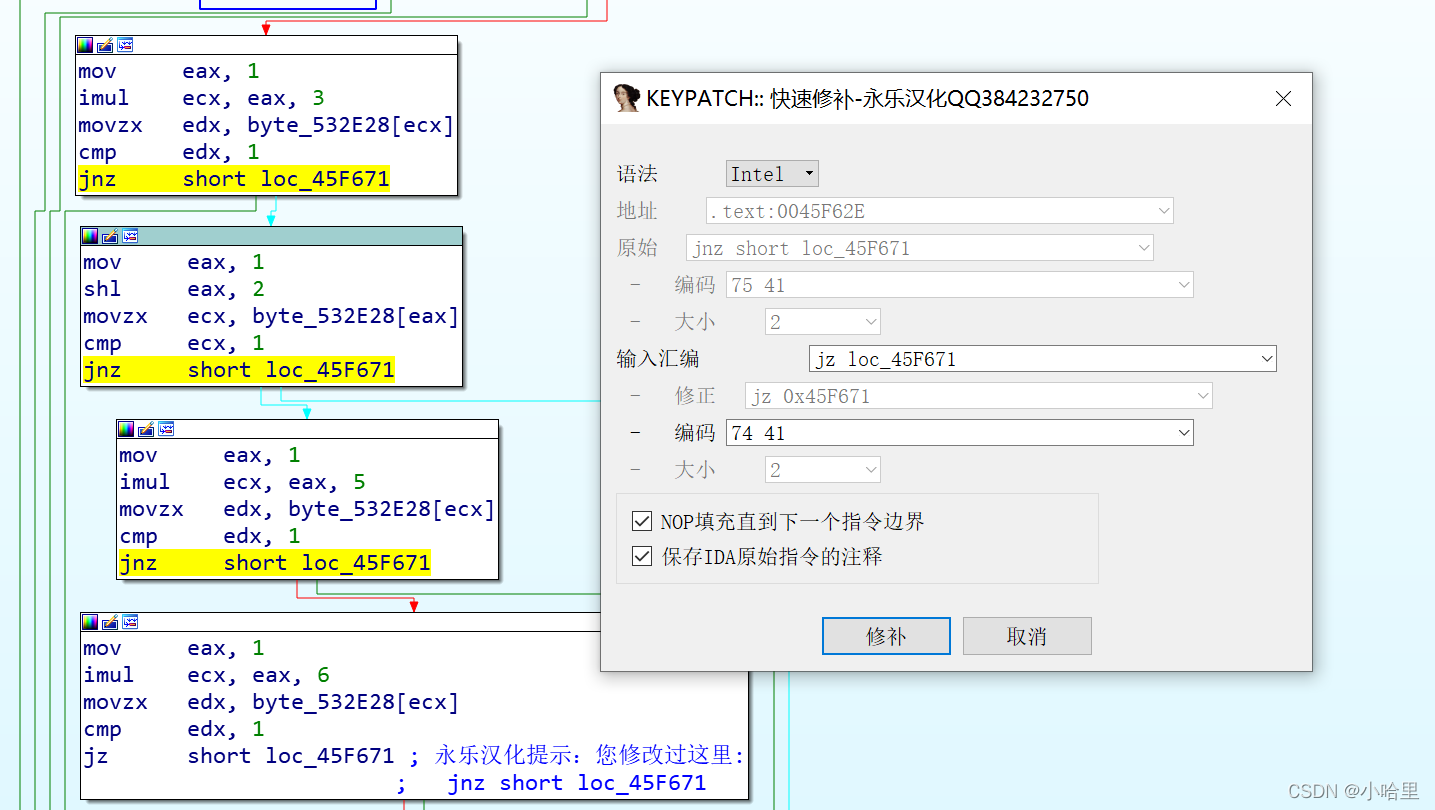Click the Keypatch avatar icon in the dialog title
Image resolution: width=1435 pixels, height=810 pixels.
[625, 97]
